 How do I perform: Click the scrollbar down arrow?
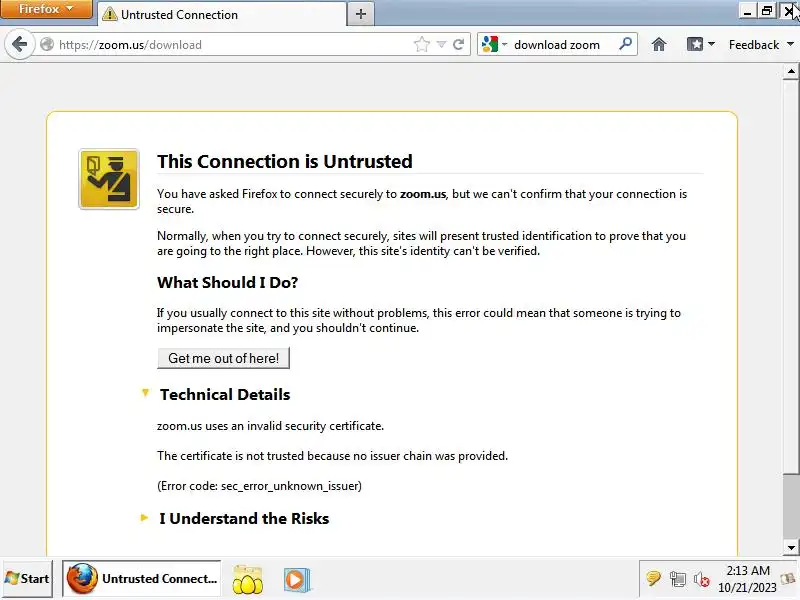(x=791, y=547)
